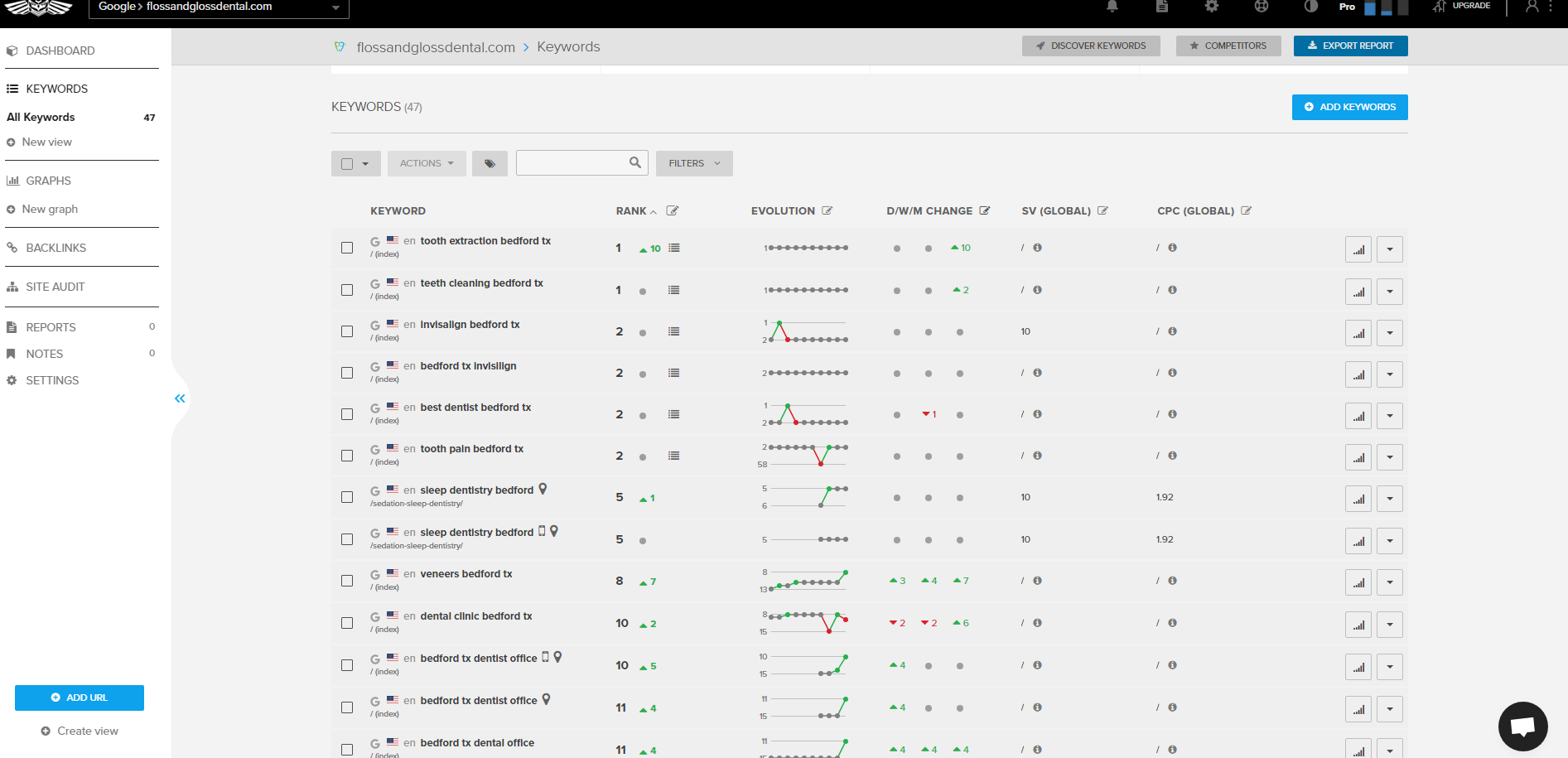Collapse the sidebar with double chevron
This screenshot has width=1568, height=758.
(x=180, y=398)
